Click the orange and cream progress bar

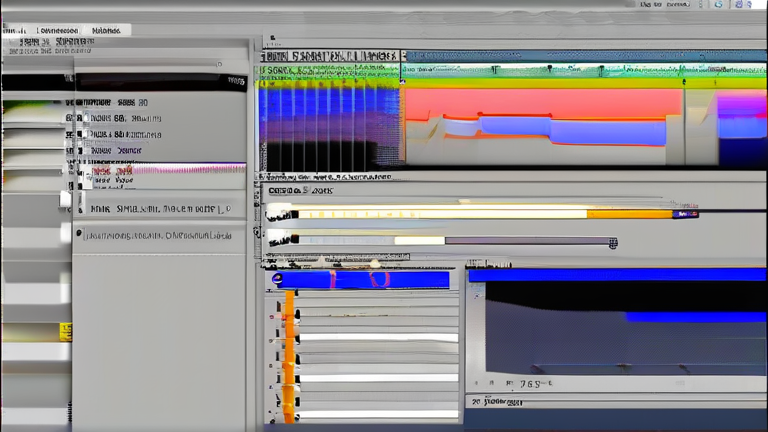pyautogui.click(x=485, y=214)
